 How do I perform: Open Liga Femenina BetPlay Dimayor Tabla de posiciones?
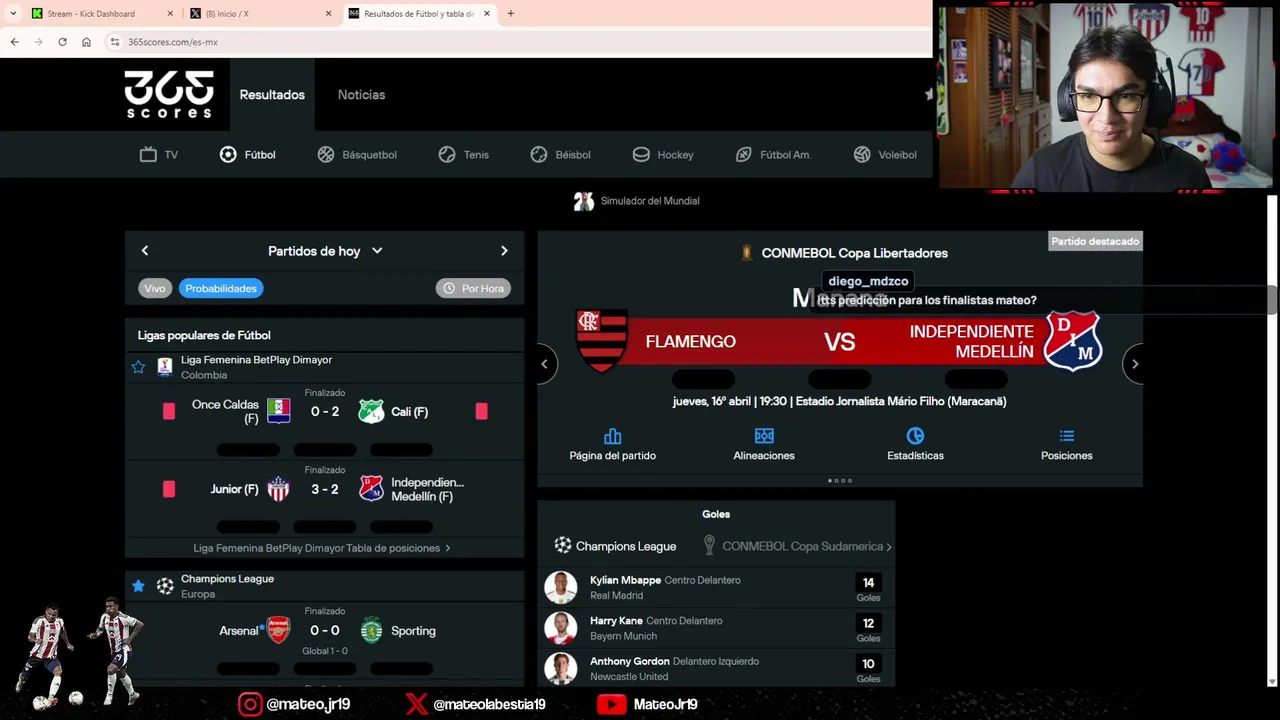click(321, 548)
